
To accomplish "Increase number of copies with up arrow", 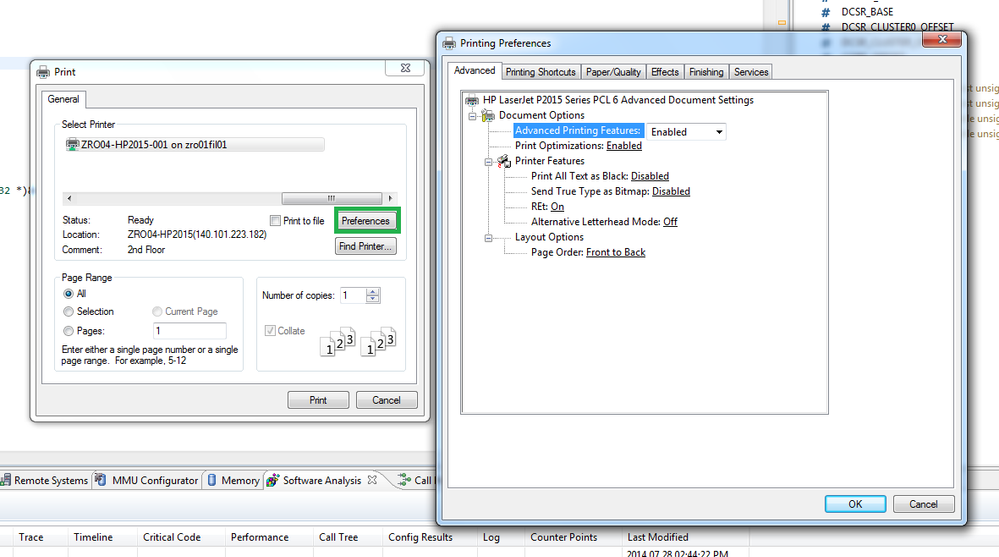I will coord(373,291).
